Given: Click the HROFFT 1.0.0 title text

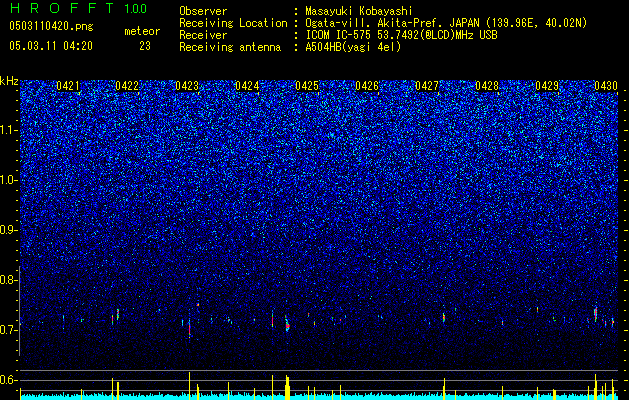Looking at the screenshot, I should point(78,8).
